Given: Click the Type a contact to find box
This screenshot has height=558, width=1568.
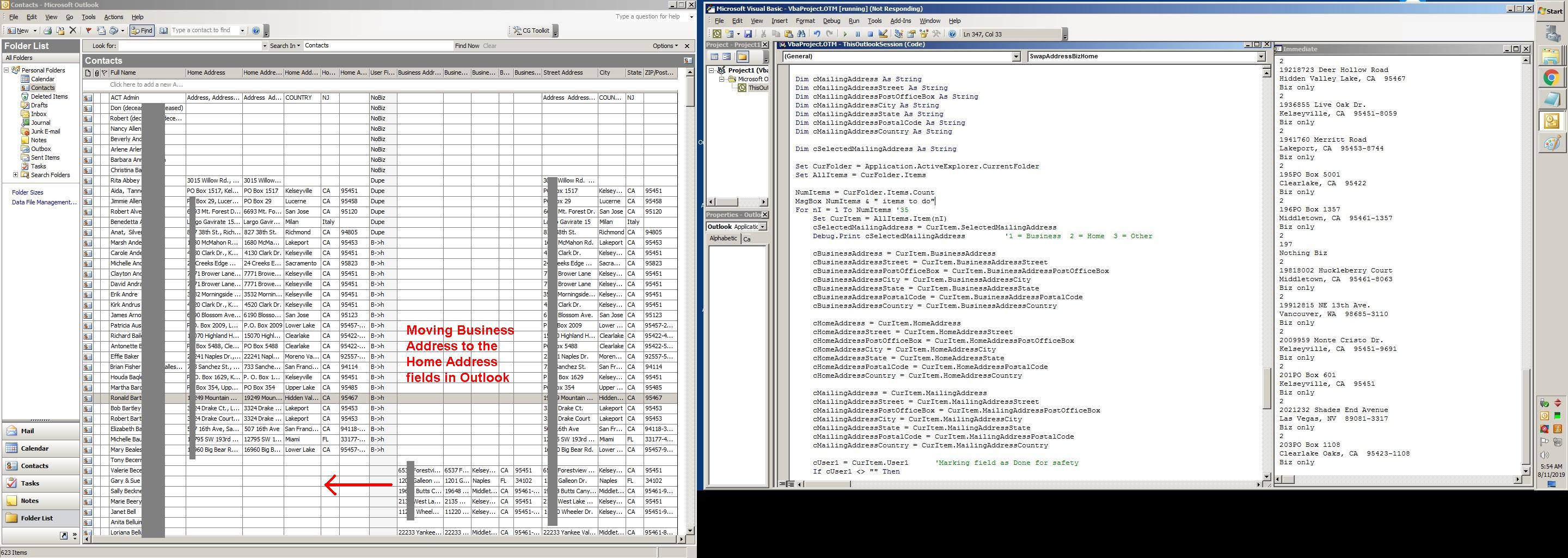Looking at the screenshot, I should [x=204, y=31].
